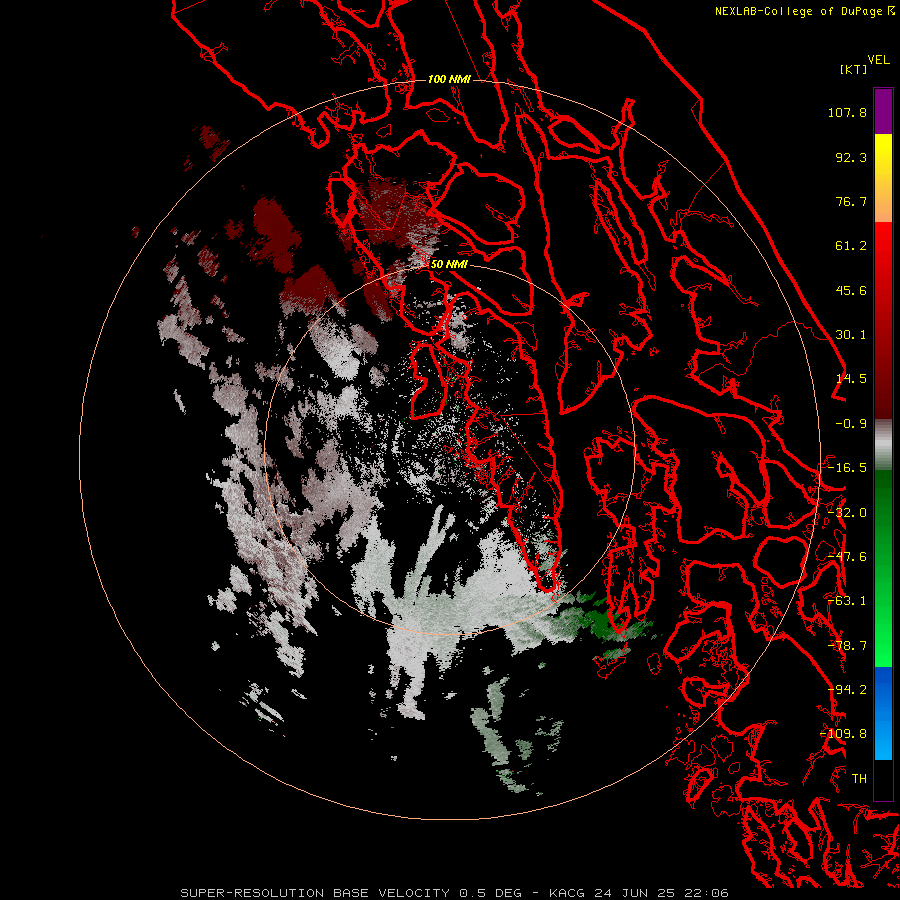Select the 61.2 legend value

[851, 246]
